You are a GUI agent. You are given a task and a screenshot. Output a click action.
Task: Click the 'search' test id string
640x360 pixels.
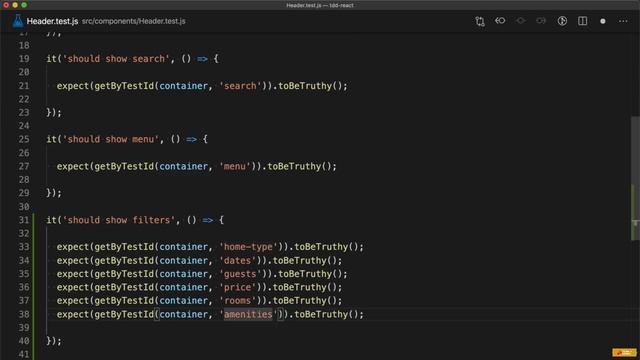tap(240, 86)
